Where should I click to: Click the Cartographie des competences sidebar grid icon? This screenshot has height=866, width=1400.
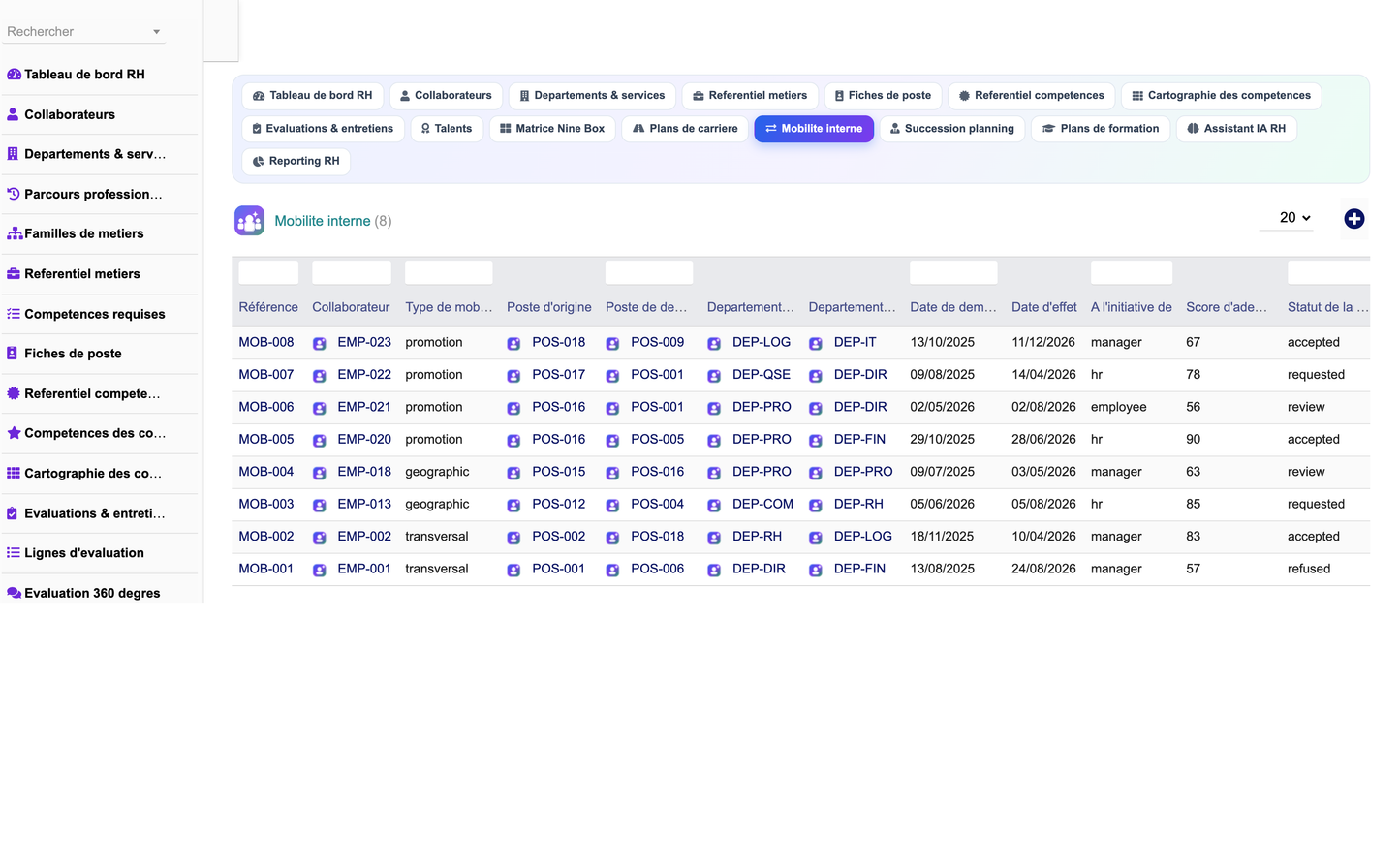(14, 474)
